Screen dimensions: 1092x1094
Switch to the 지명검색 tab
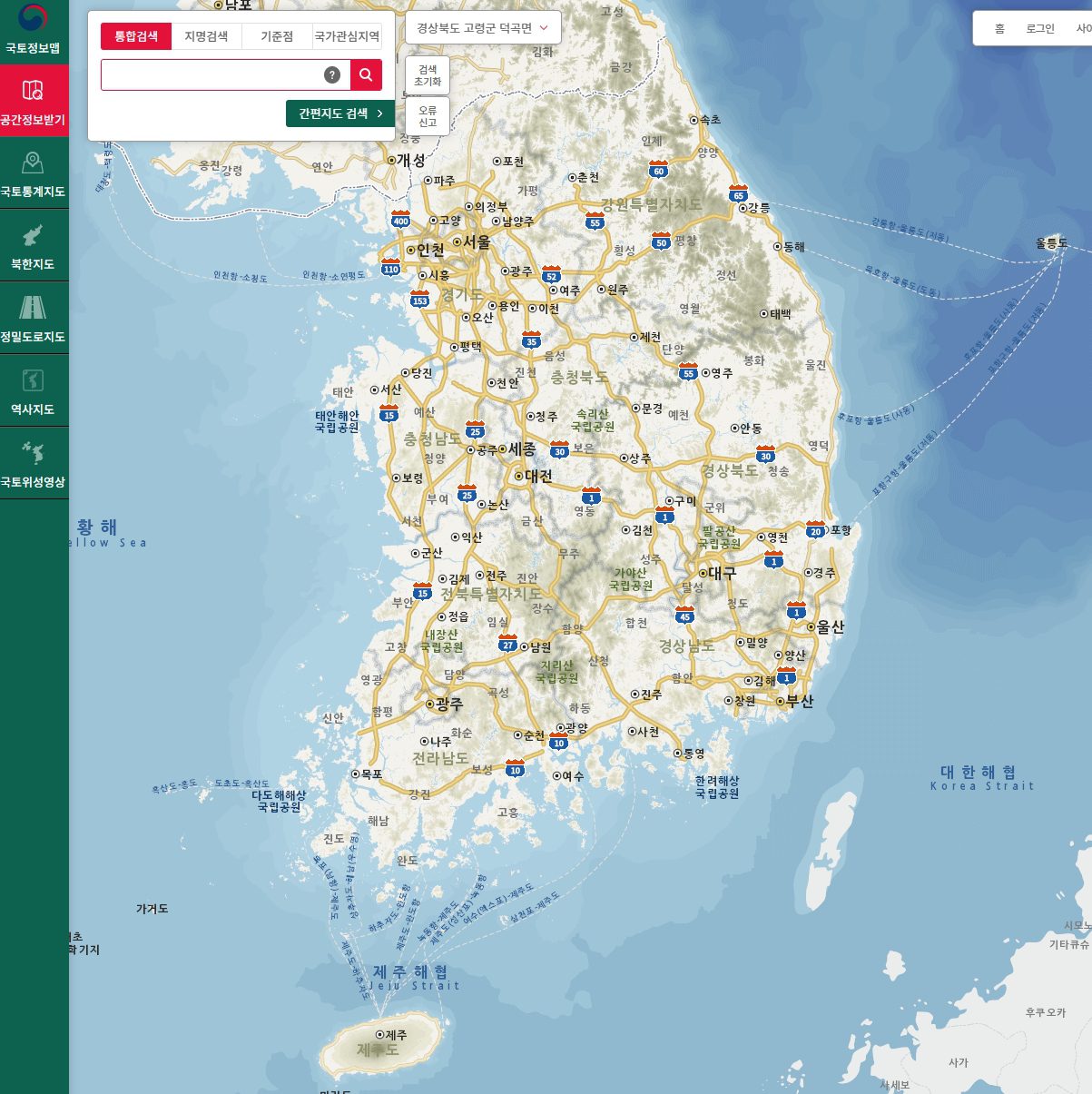click(x=206, y=36)
